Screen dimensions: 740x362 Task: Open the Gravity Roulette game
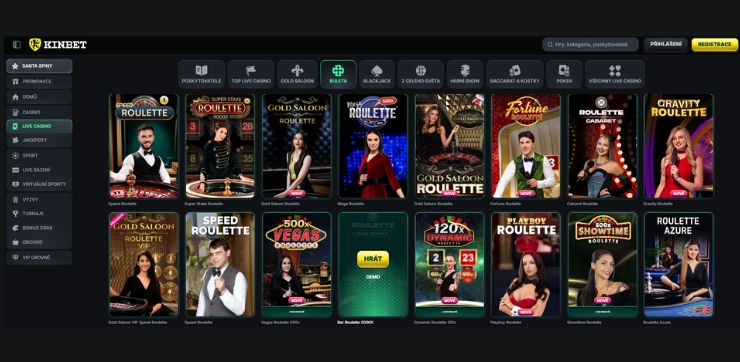679,146
